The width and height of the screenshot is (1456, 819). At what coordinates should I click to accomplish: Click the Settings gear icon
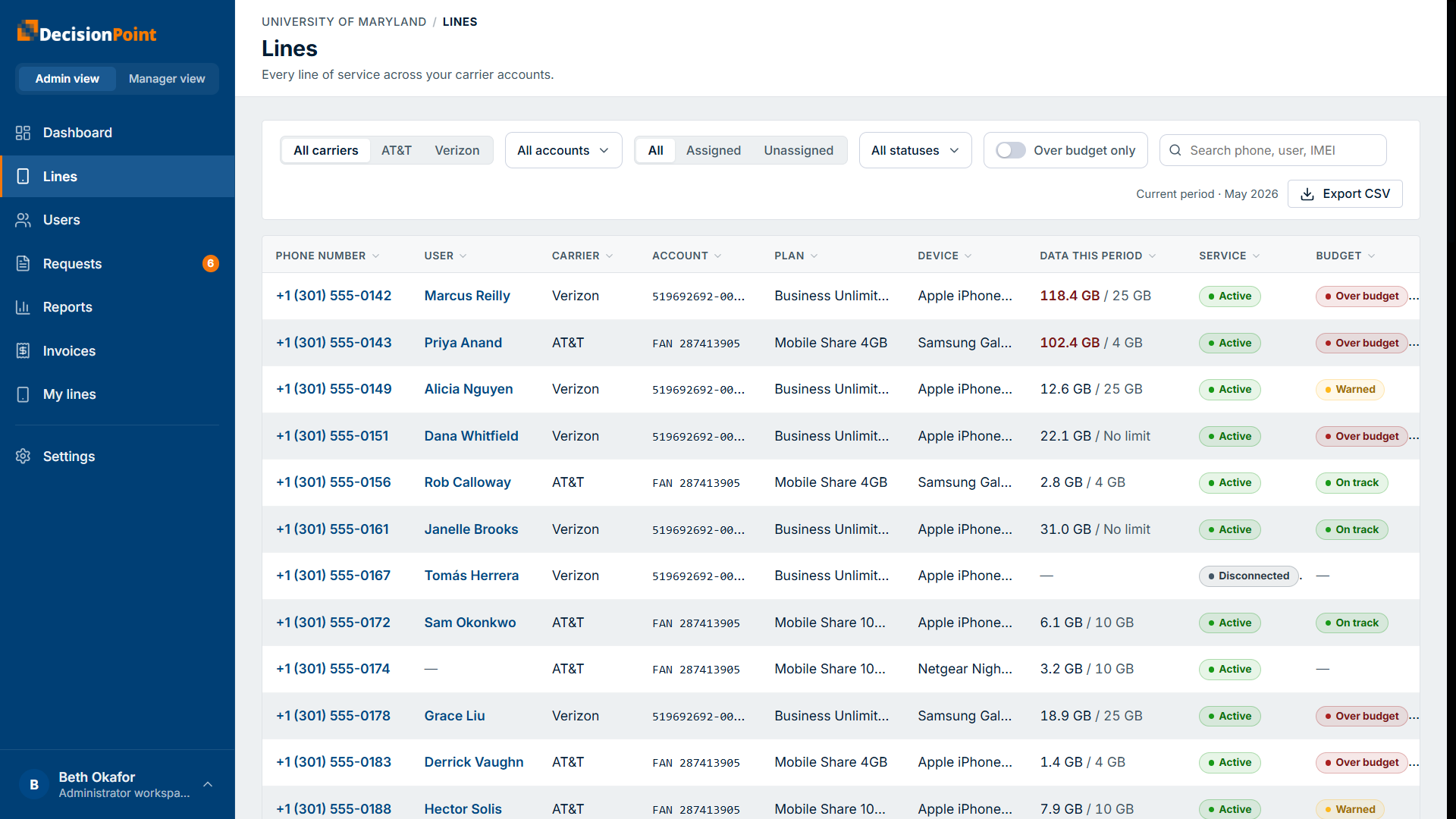(23, 457)
